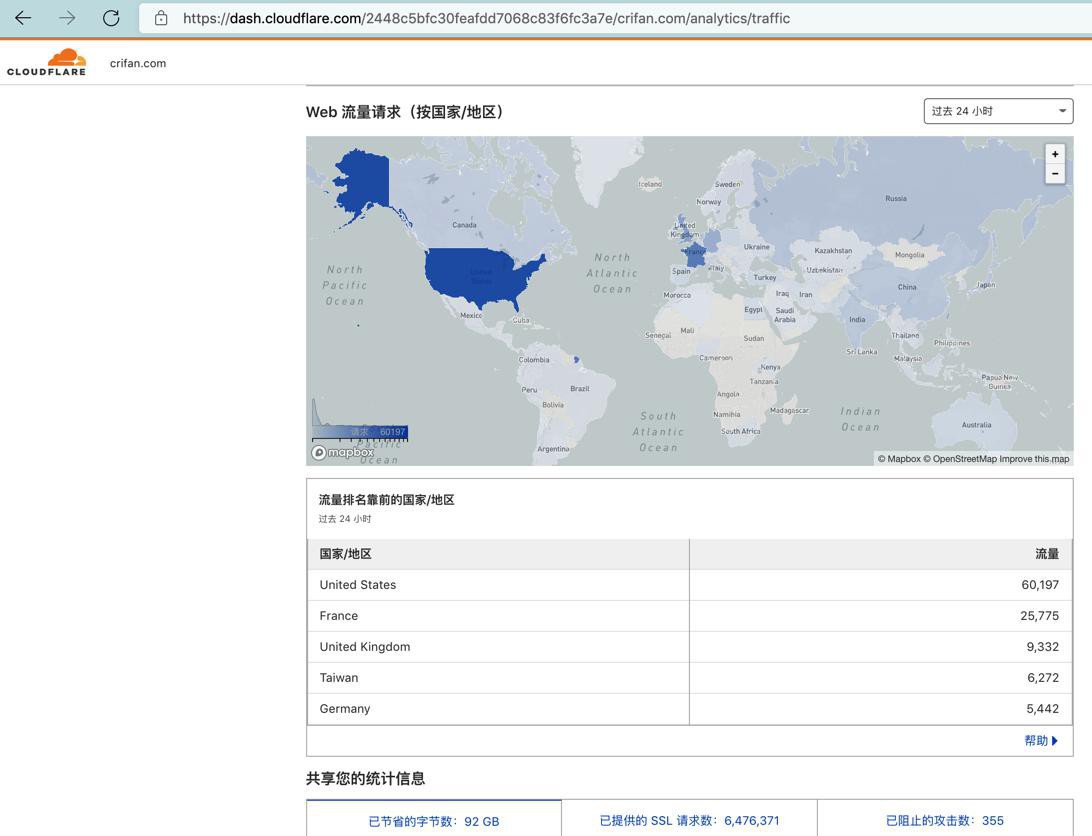Click the Taiwan row name

338,677
